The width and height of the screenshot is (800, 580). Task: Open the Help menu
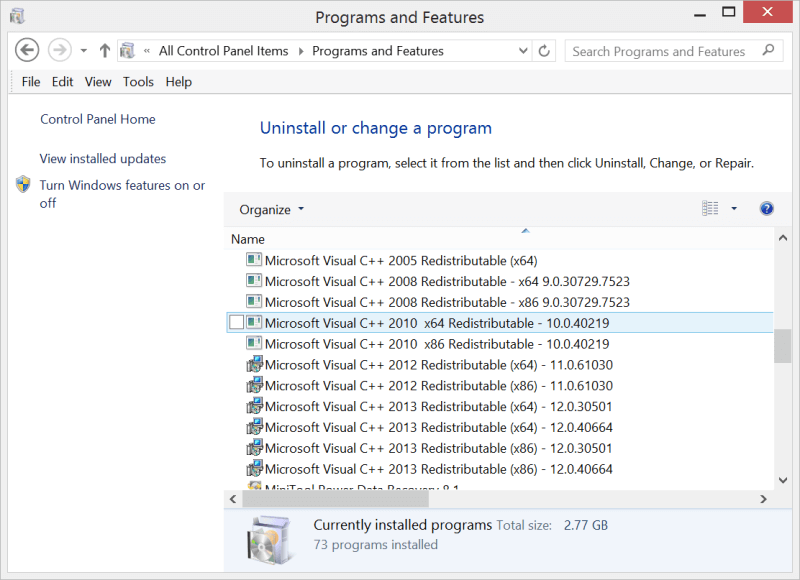(179, 82)
